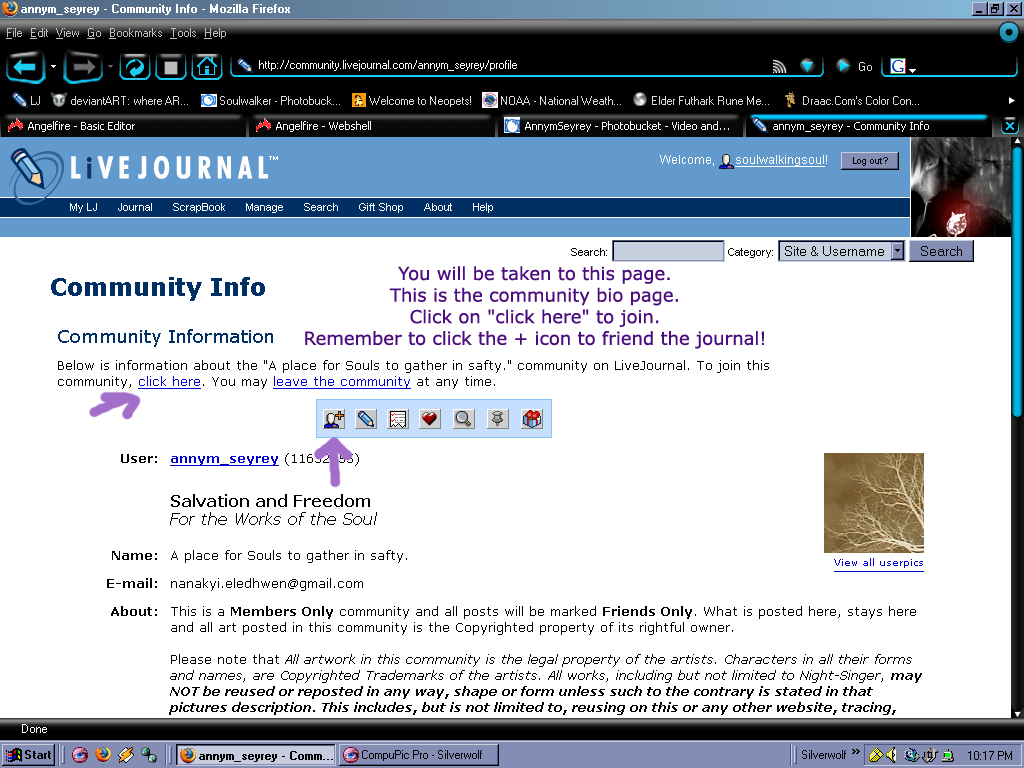Click the LiveJournal logo
Viewport: 1024px width, 768px height.
point(144,170)
